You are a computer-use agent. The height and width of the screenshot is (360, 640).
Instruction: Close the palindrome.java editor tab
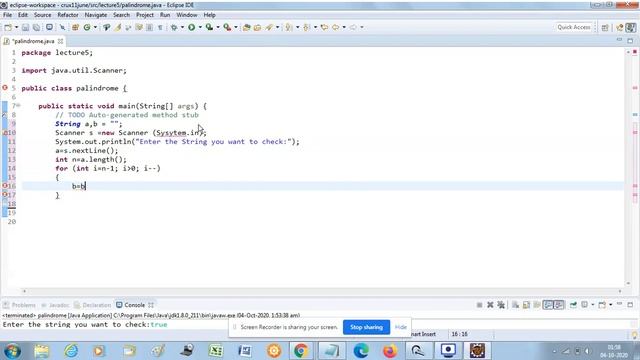60,41
